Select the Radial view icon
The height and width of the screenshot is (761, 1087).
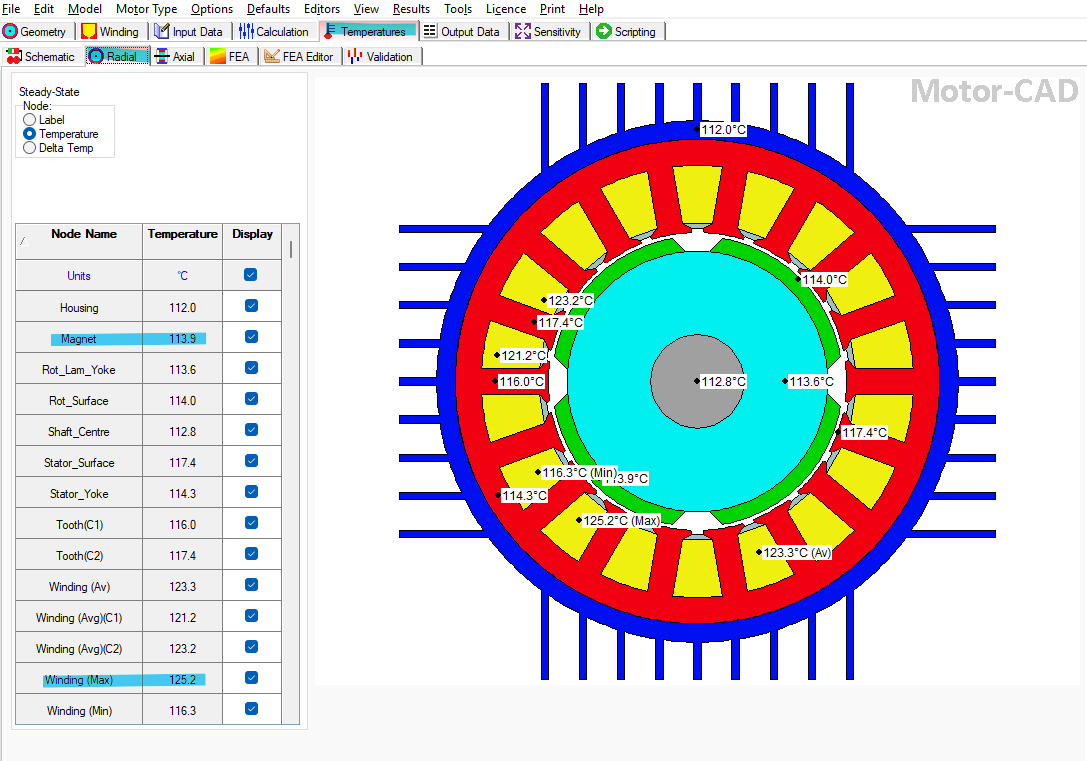pos(96,56)
